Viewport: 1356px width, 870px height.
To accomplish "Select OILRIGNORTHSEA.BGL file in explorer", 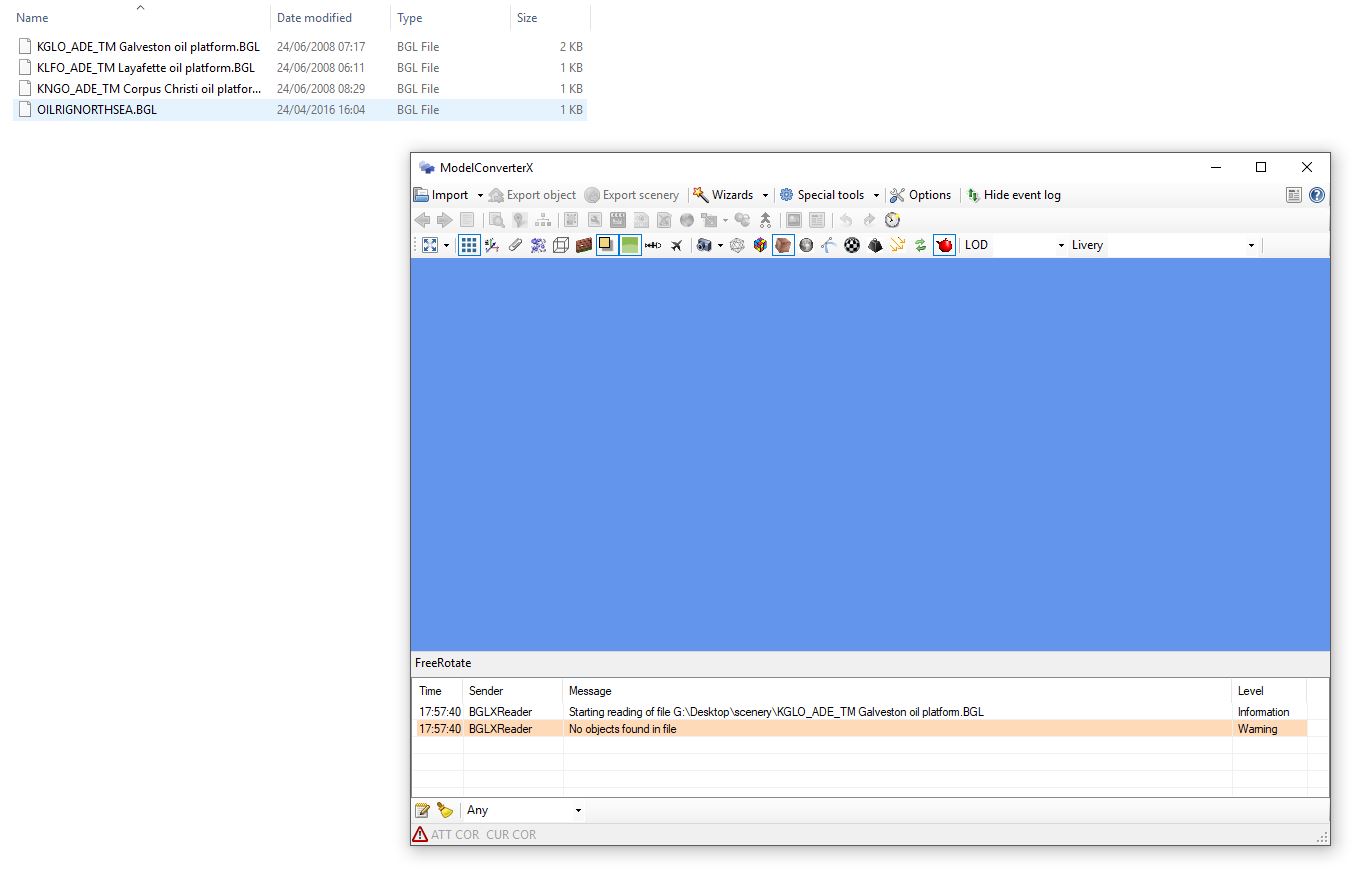I will coord(300,110).
